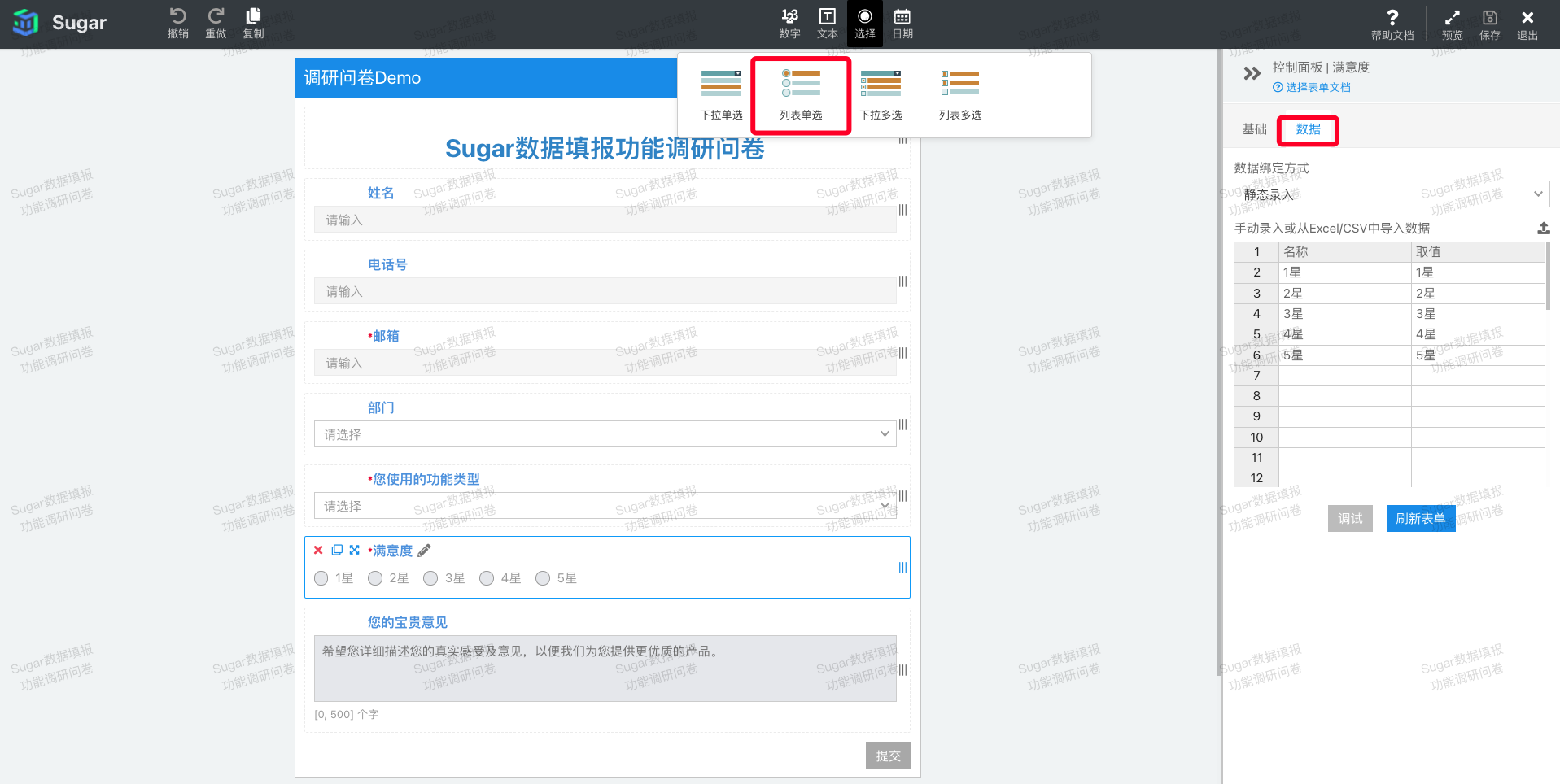Image resolution: width=1560 pixels, height=784 pixels.
Task: Select the 2星 radio option
Action: (375, 578)
